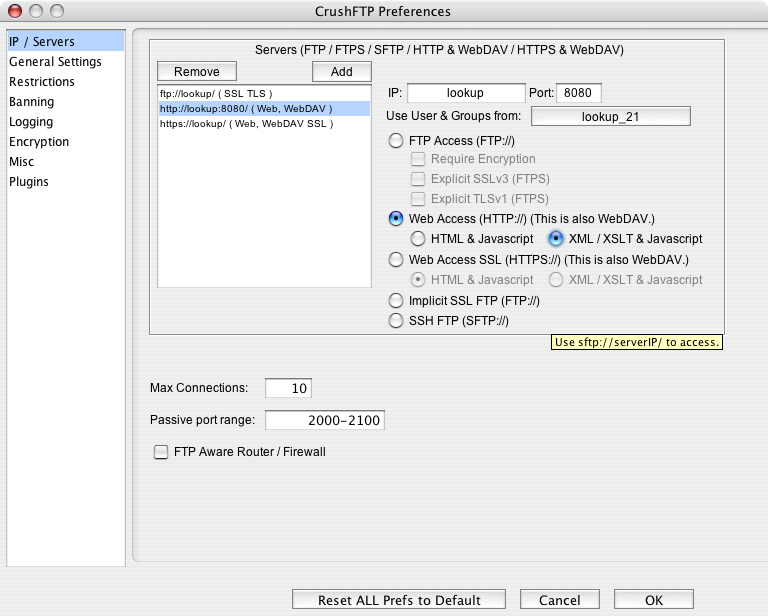Select the ftp://lookup/ server entry
768x616 pixels.
[216, 93]
